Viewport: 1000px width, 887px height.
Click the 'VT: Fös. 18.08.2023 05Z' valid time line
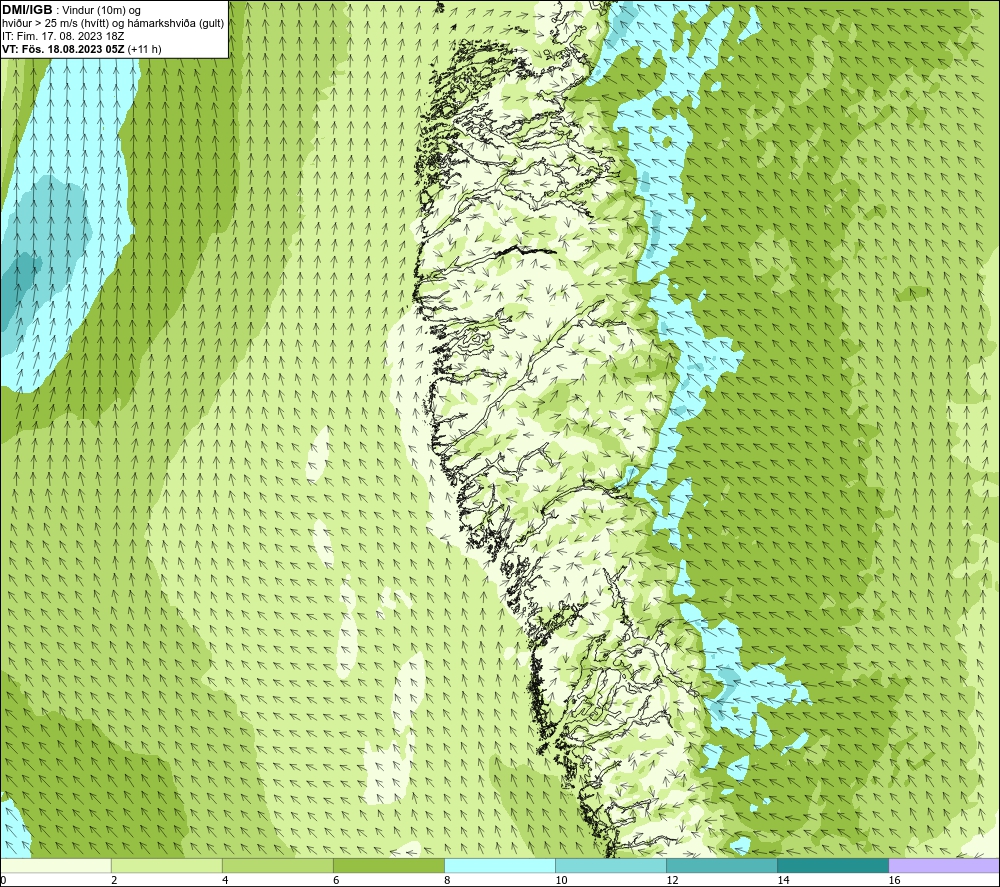82,49
